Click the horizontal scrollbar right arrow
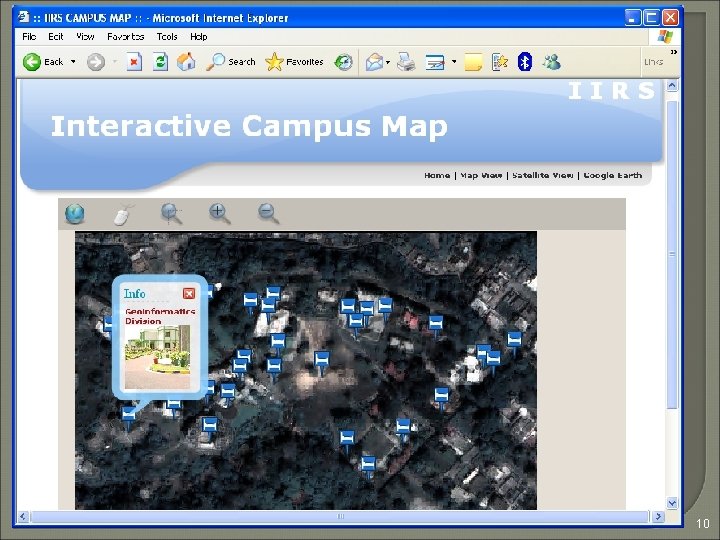This screenshot has width=720, height=540. (658, 517)
